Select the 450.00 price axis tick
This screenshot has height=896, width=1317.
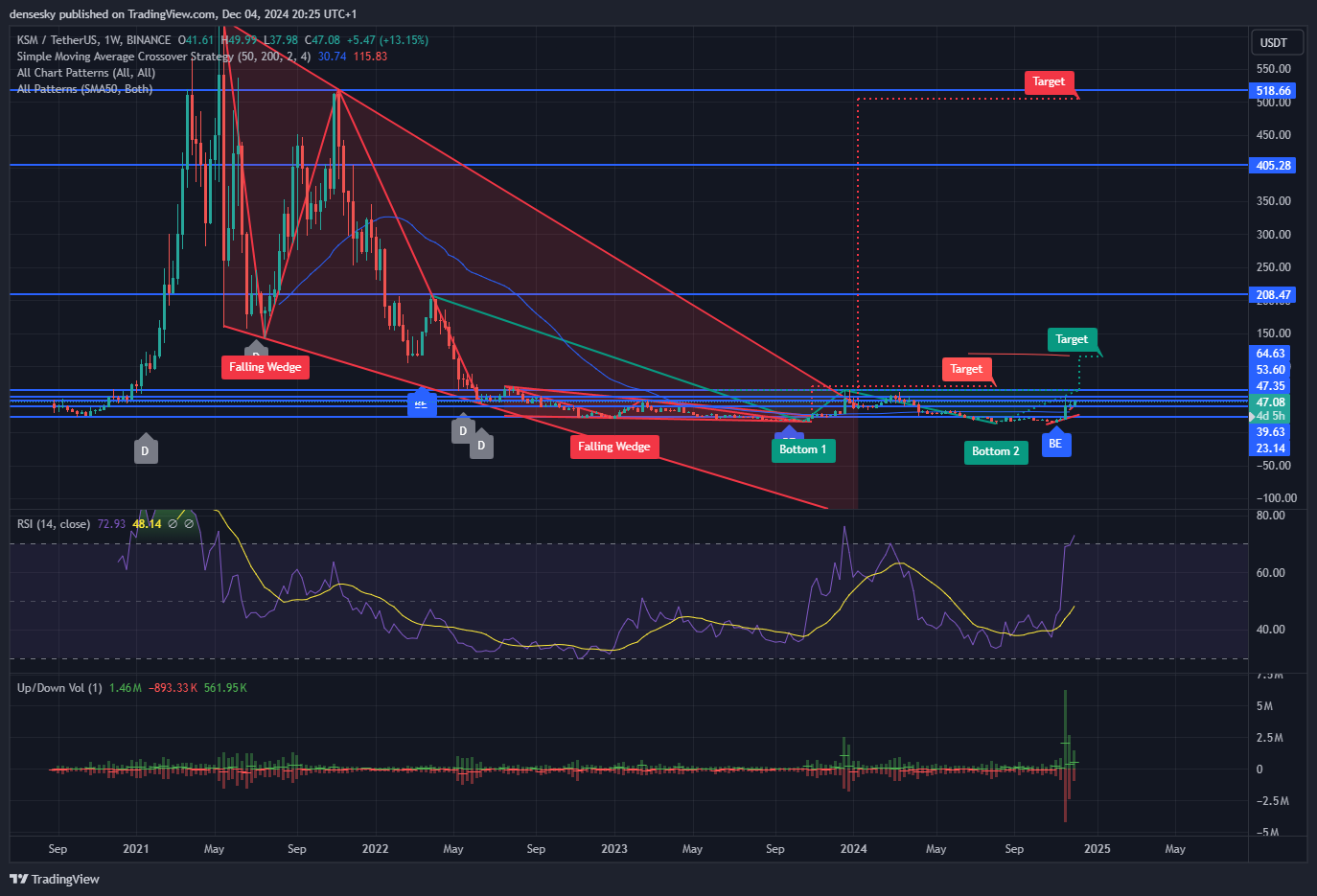1274,135
